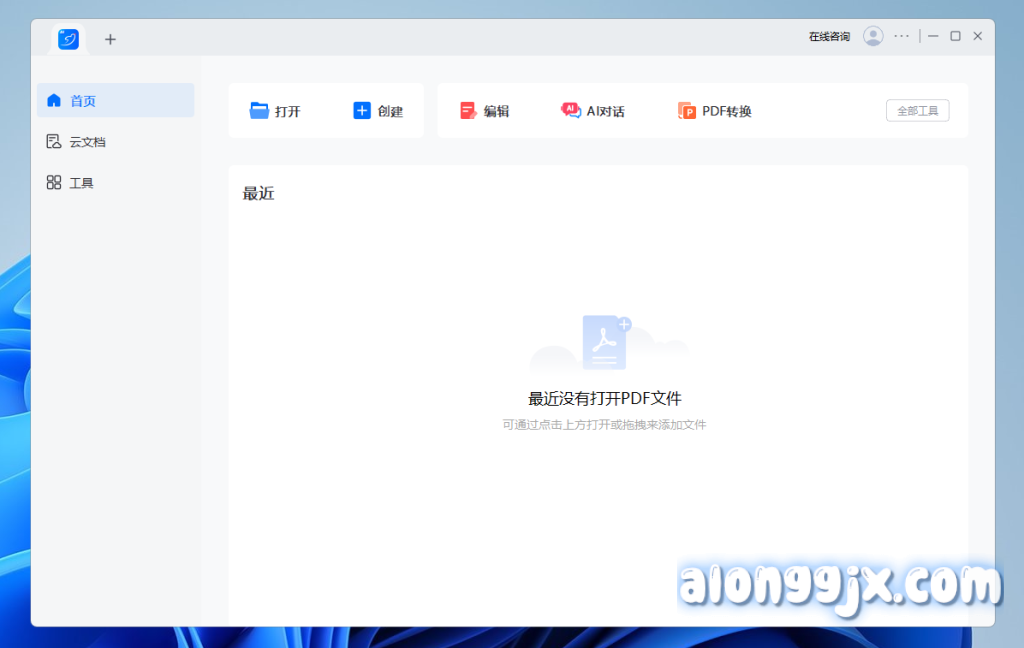This screenshot has height=648, width=1024.
Task: Maximize the PDF application window
Action: (x=955, y=36)
